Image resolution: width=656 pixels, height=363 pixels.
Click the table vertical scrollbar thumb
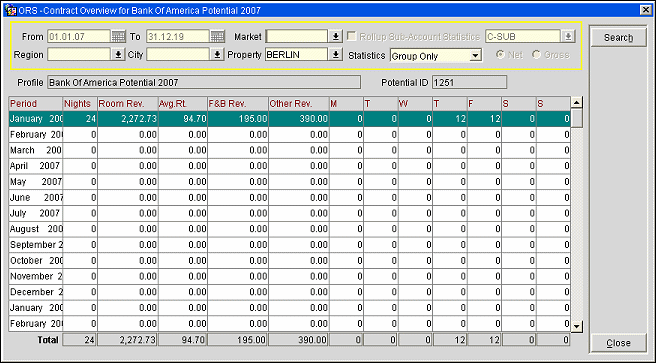pyautogui.click(x=577, y=118)
